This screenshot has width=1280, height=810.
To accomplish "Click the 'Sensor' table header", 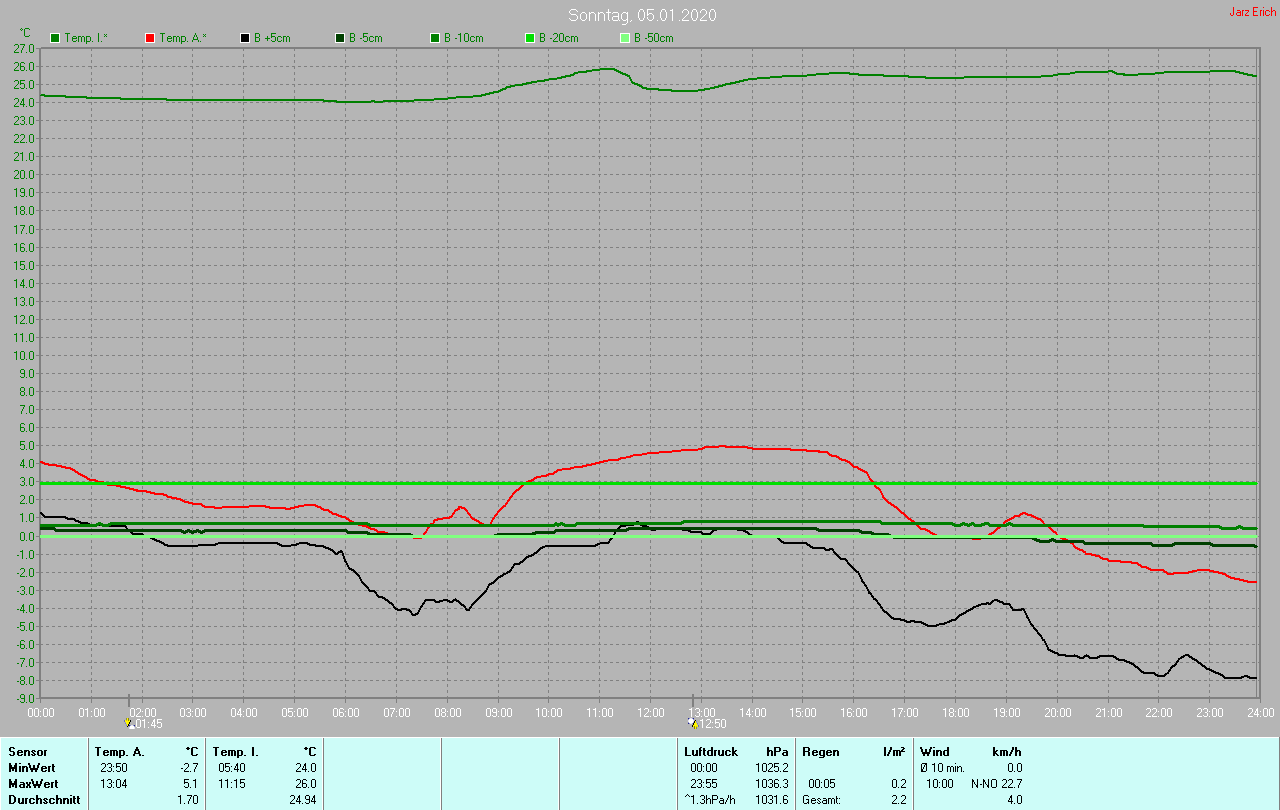I will 27,751.
